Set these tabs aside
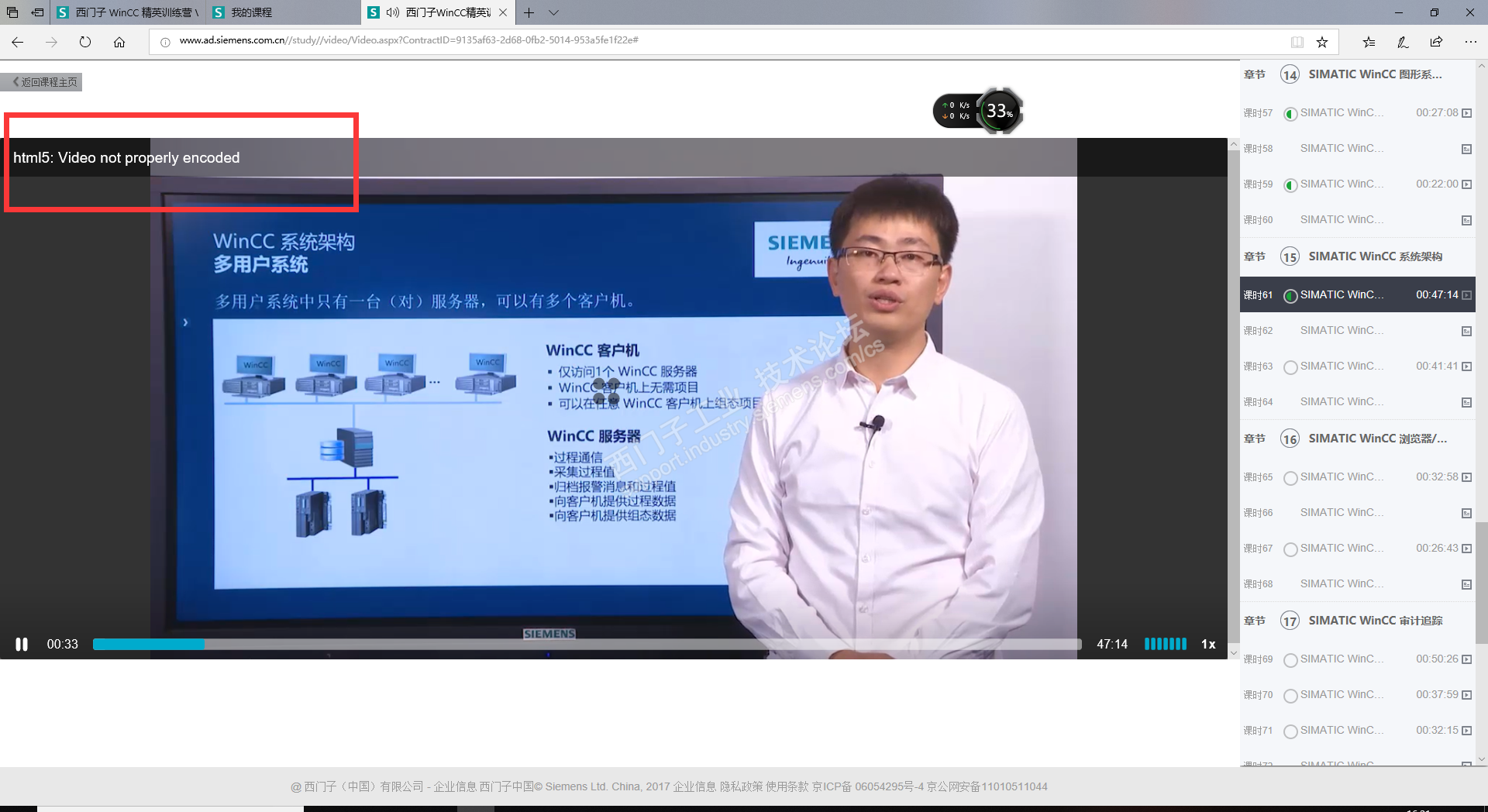1488x812 pixels. tap(37, 12)
